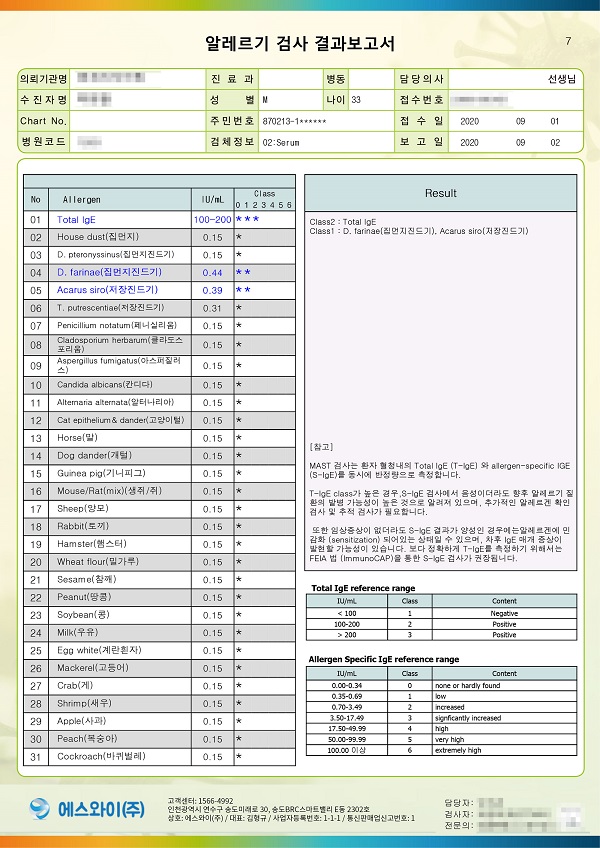
Task: Click the Result panel header
Action: click(440, 193)
